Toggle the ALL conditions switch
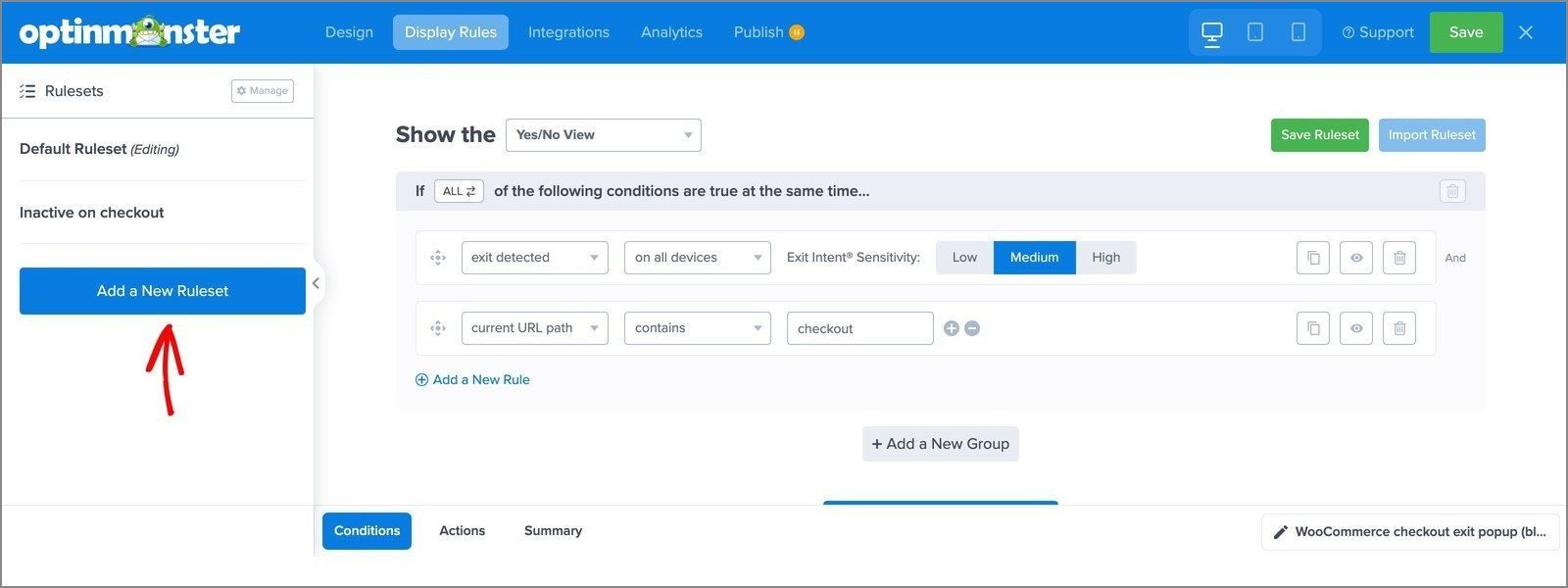Viewport: 1568px width, 588px height. (459, 191)
